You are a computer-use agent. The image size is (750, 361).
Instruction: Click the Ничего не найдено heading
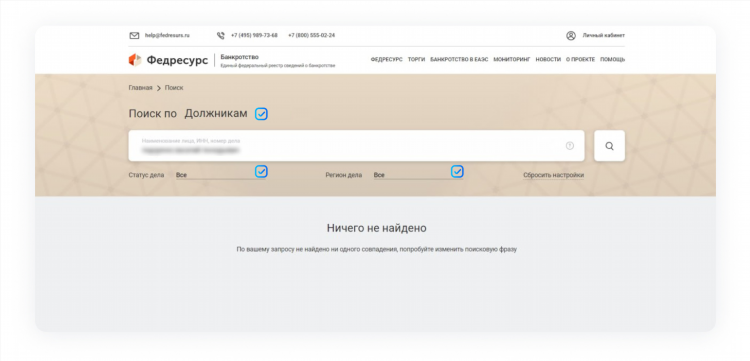click(x=376, y=228)
